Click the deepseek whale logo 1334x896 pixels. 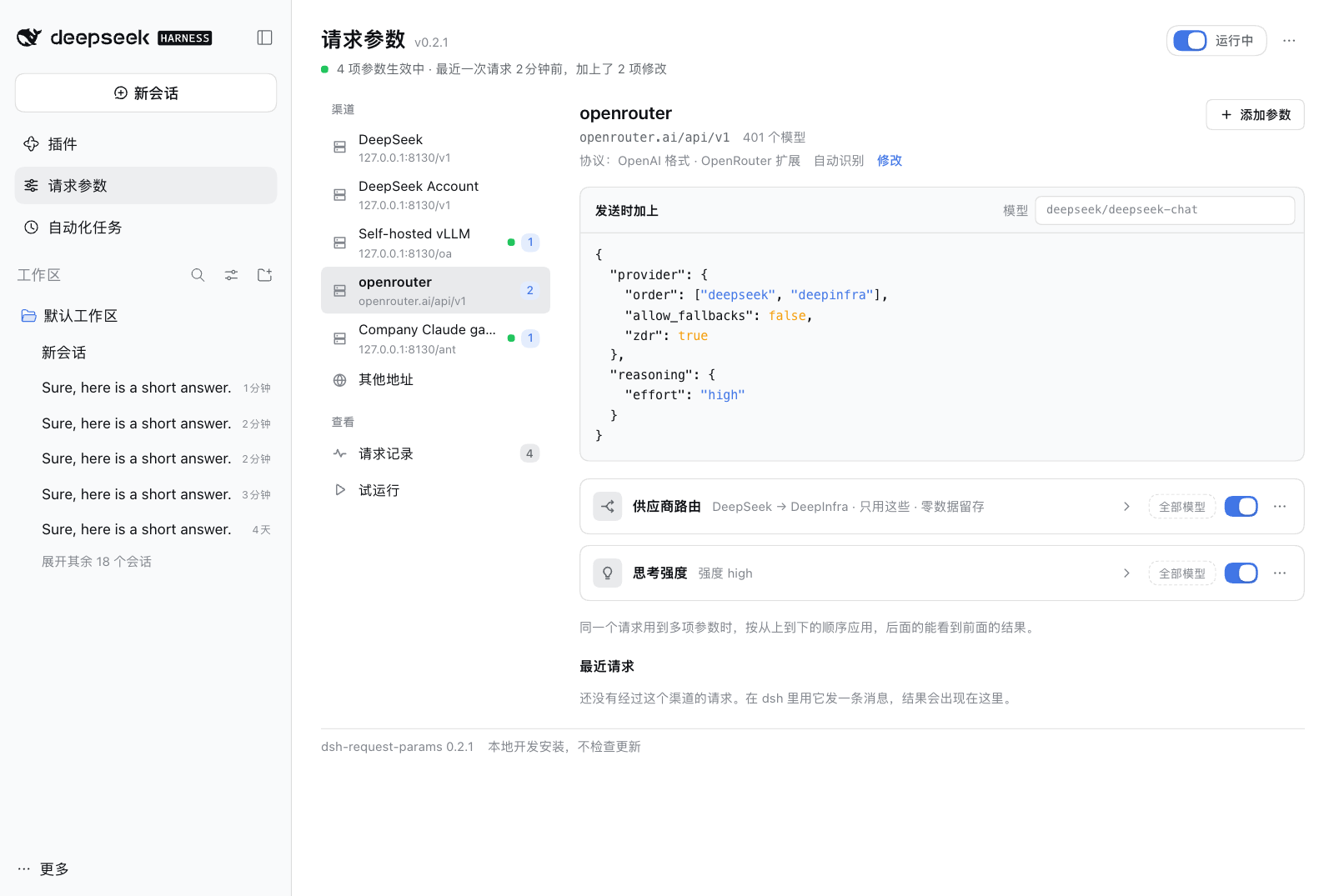pyautogui.click(x=29, y=38)
